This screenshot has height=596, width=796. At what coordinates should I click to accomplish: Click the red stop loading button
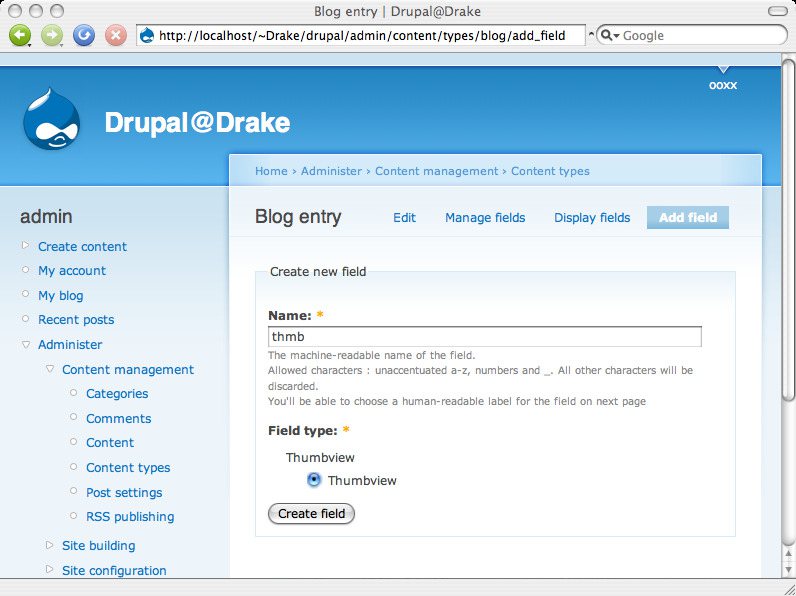point(116,36)
